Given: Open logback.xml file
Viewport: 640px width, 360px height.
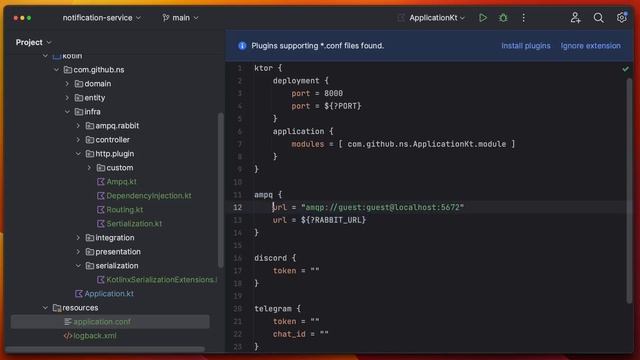Looking at the screenshot, I should coord(95,336).
